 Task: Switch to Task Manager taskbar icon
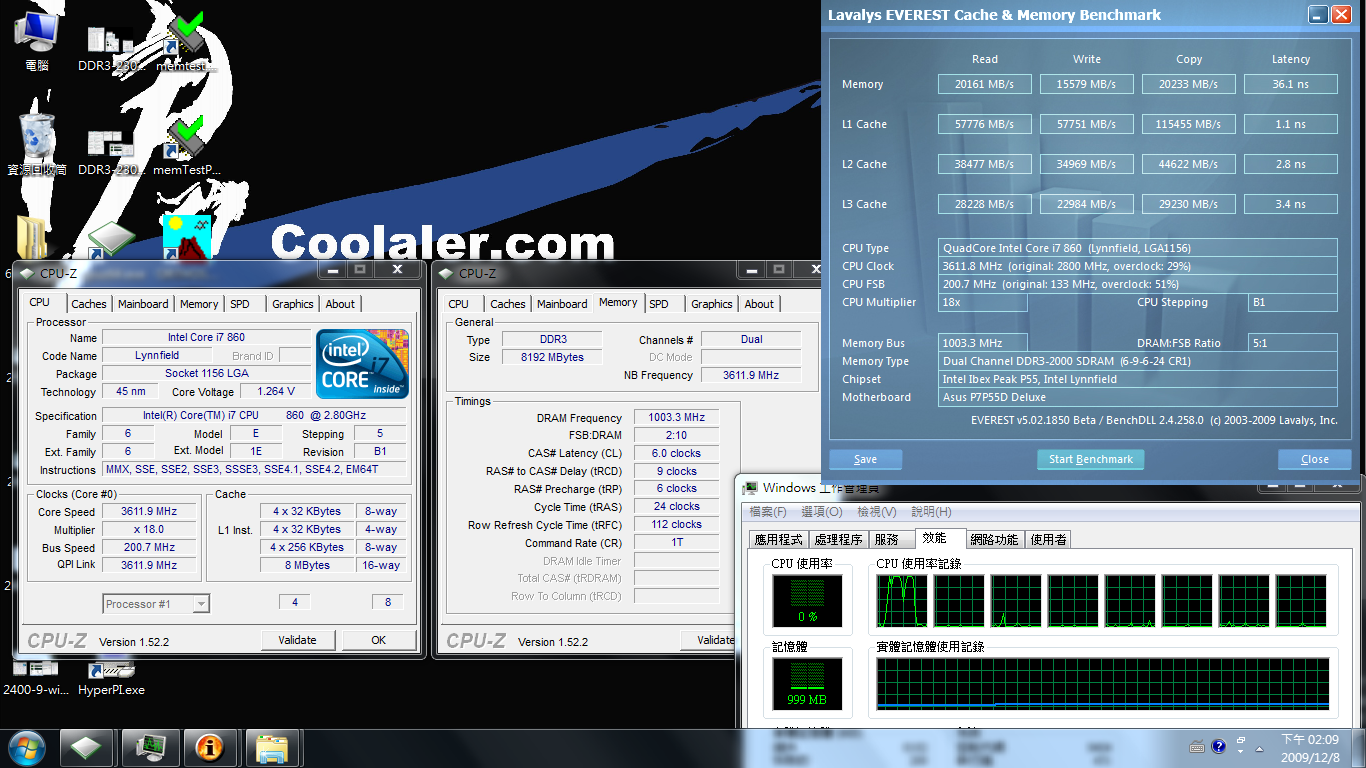point(150,747)
